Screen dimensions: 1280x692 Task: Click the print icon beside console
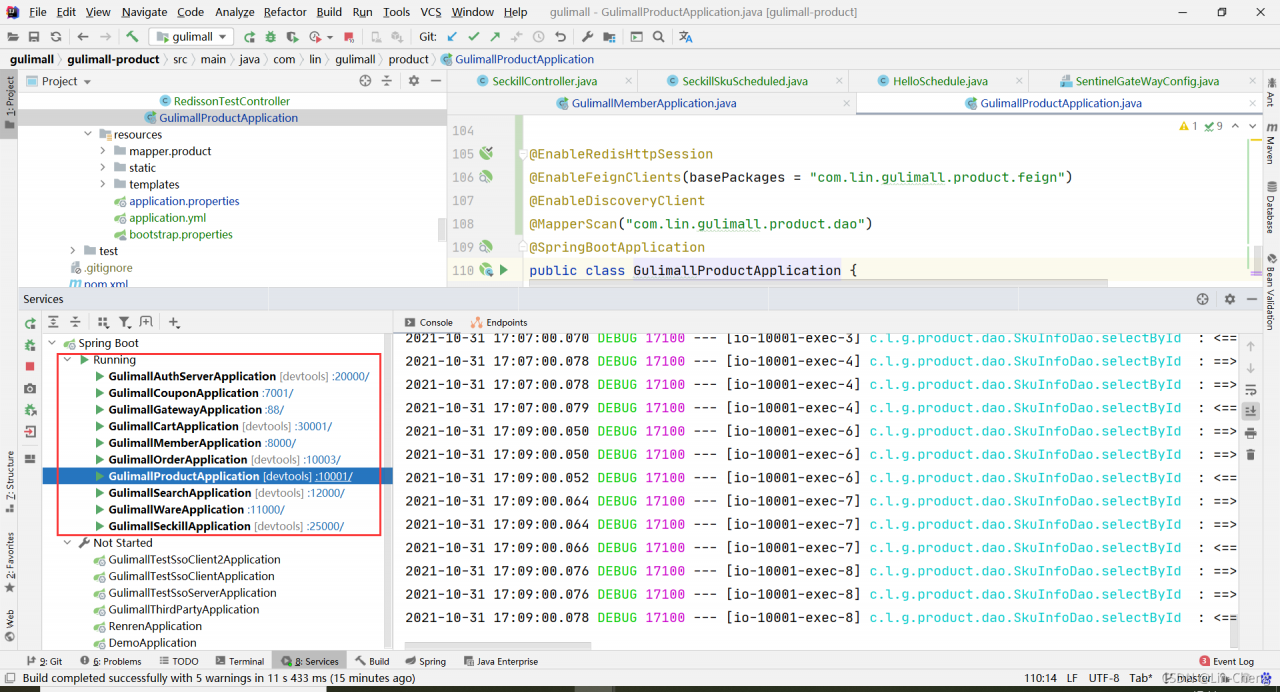click(1250, 433)
